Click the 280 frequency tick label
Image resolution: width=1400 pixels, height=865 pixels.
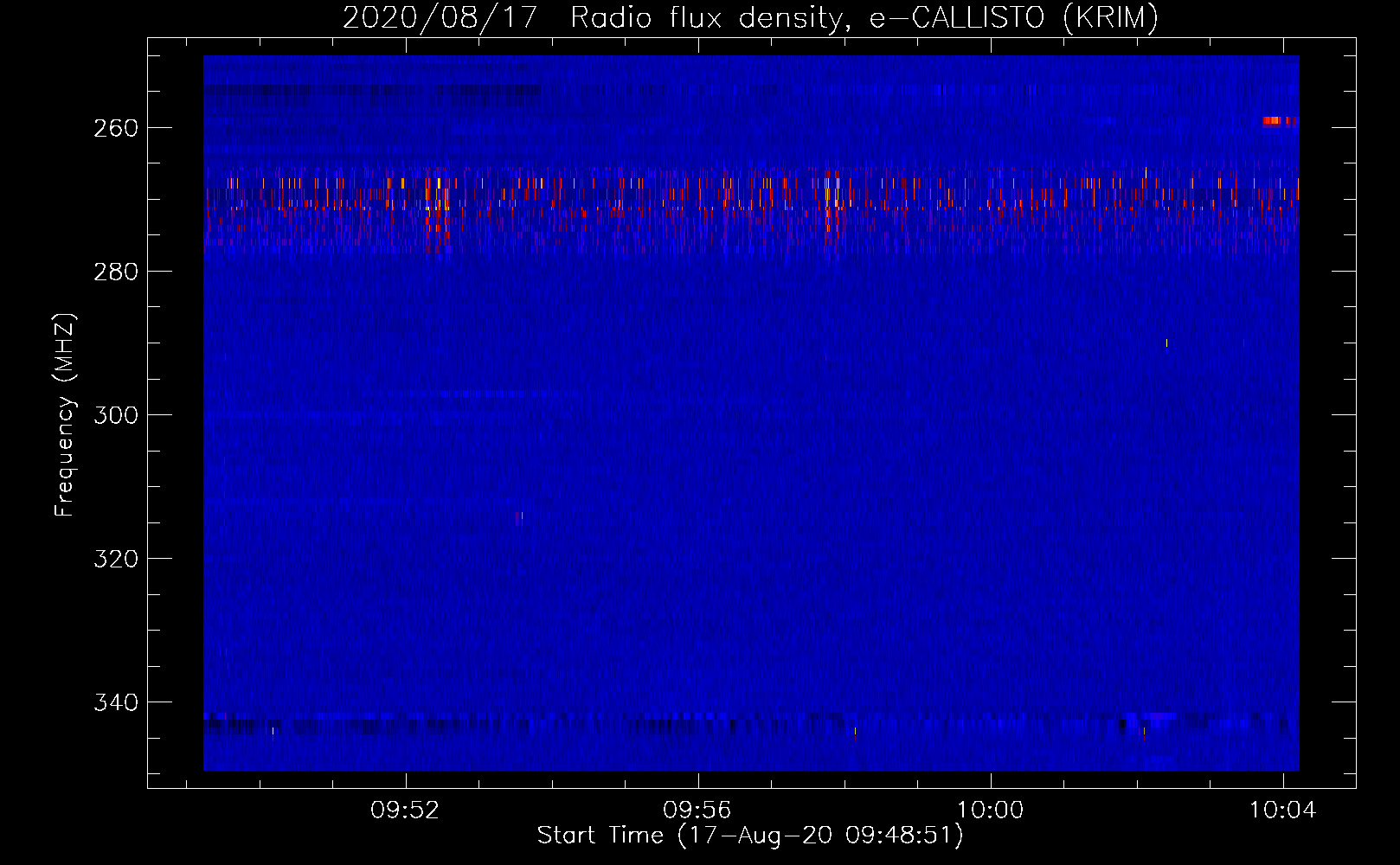pyautogui.click(x=116, y=272)
